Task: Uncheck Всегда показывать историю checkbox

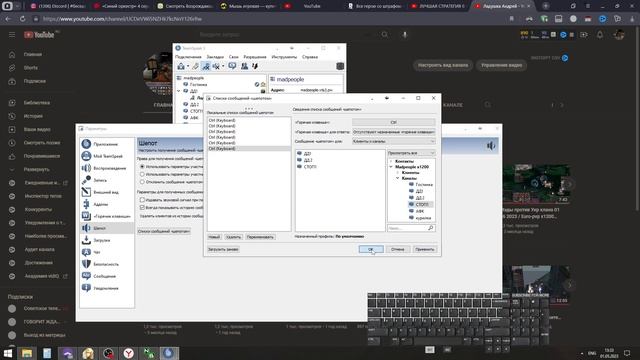Action: 142,207
